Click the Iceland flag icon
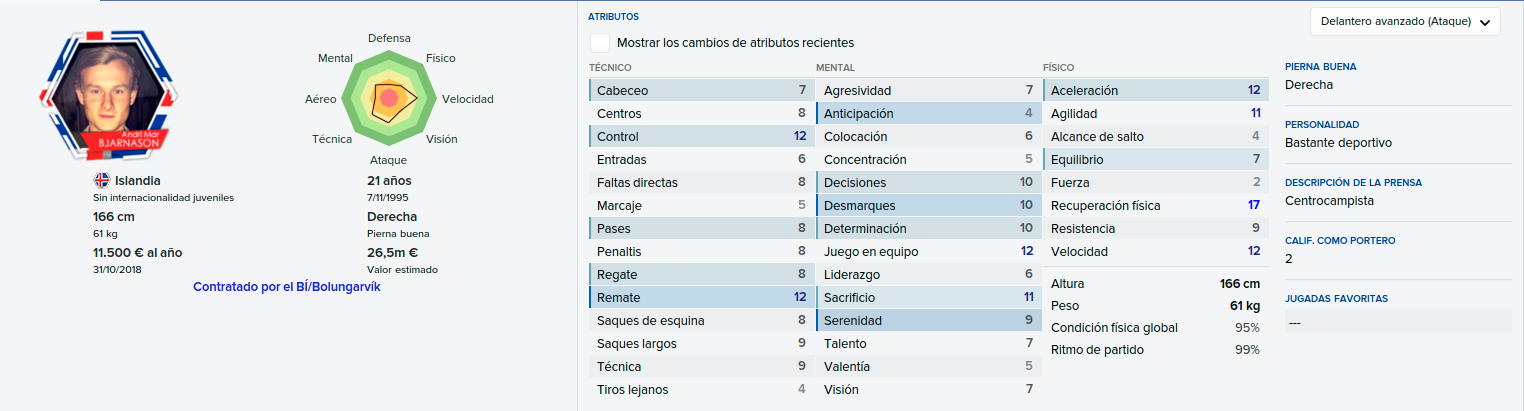This screenshot has width=1524, height=411. tap(101, 181)
